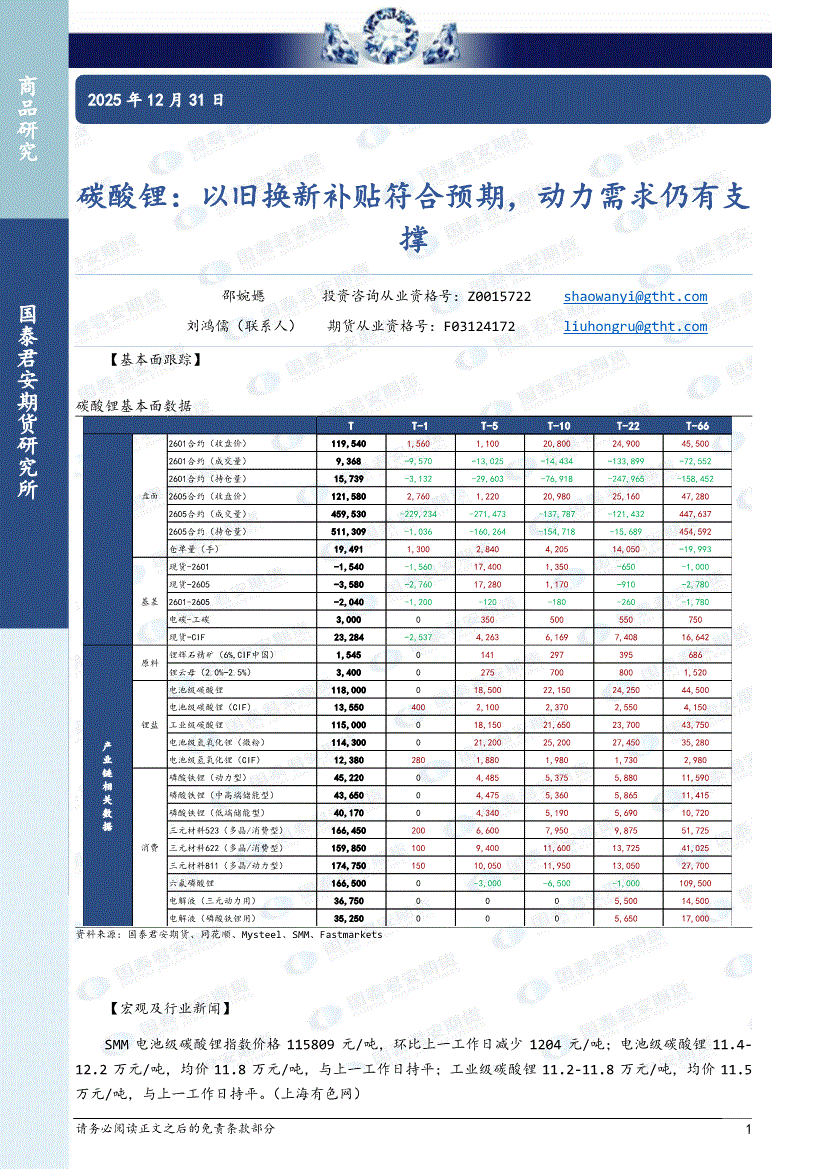Screen dimensions: 826x1169
Task: Select the T-22 column header
Action: coord(628,426)
